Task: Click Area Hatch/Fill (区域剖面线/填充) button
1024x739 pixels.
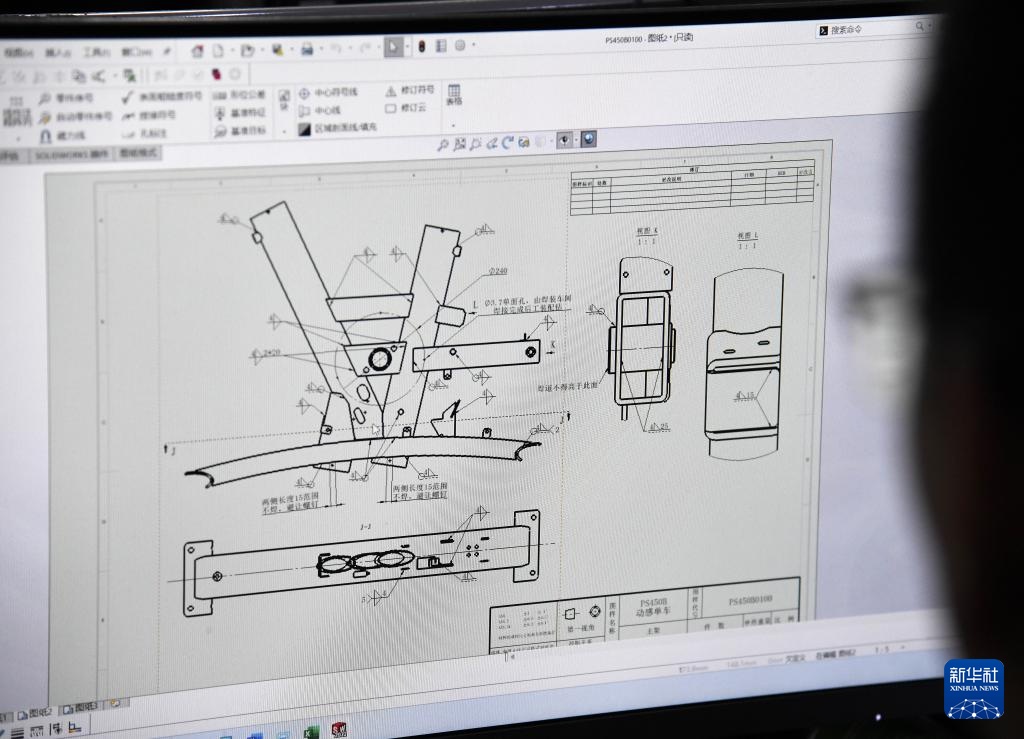Action: [x=337, y=128]
